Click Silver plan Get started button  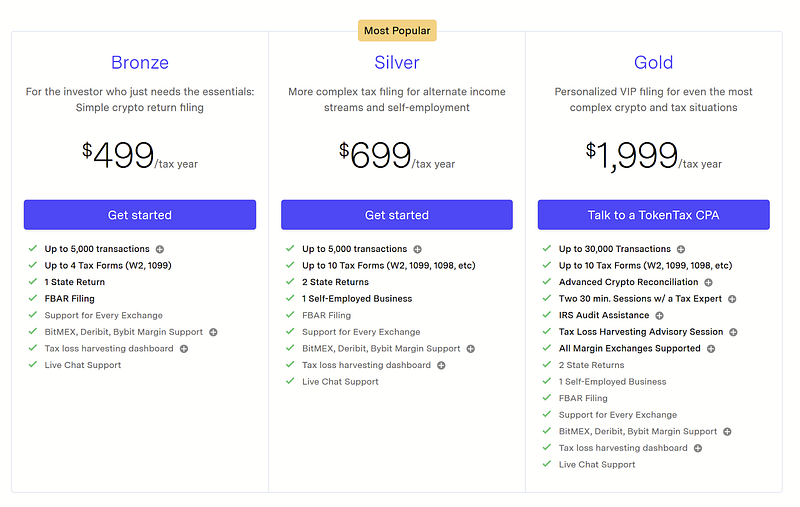397,215
